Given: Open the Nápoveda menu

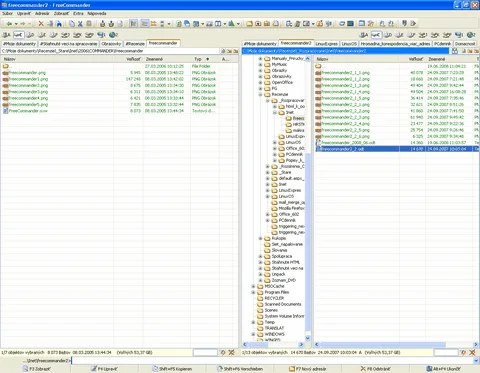Looking at the screenshot, I should 97,14.
